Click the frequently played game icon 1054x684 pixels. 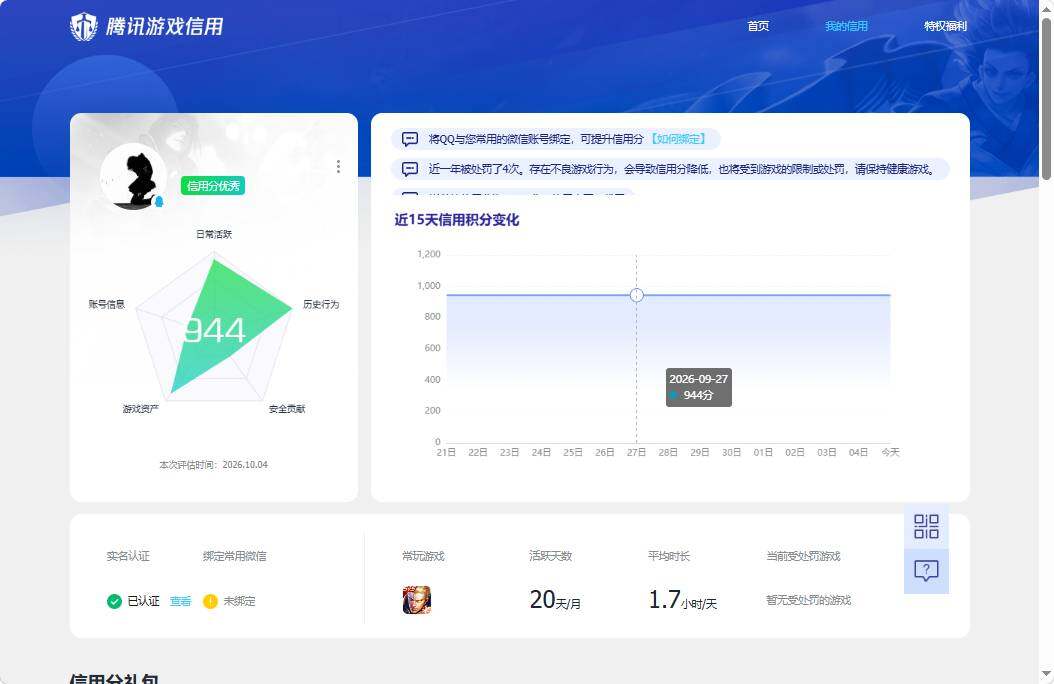[x=417, y=600]
